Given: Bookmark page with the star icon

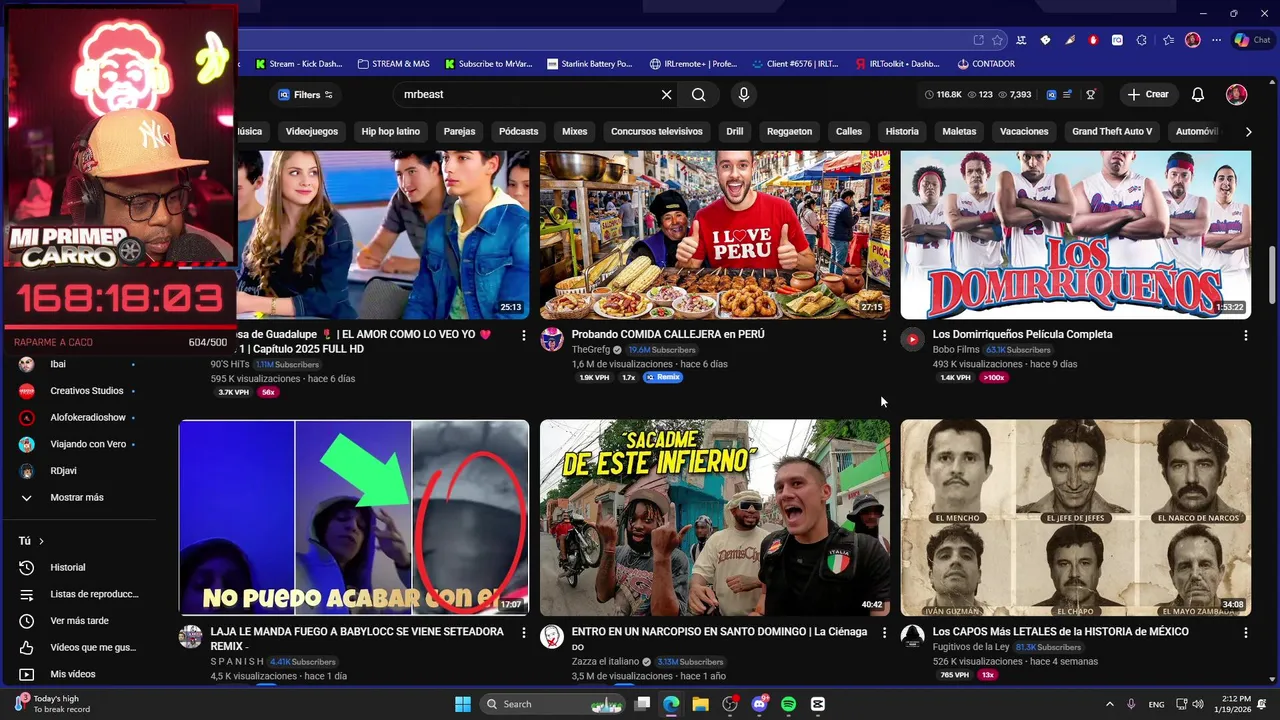Looking at the screenshot, I should coord(997,40).
